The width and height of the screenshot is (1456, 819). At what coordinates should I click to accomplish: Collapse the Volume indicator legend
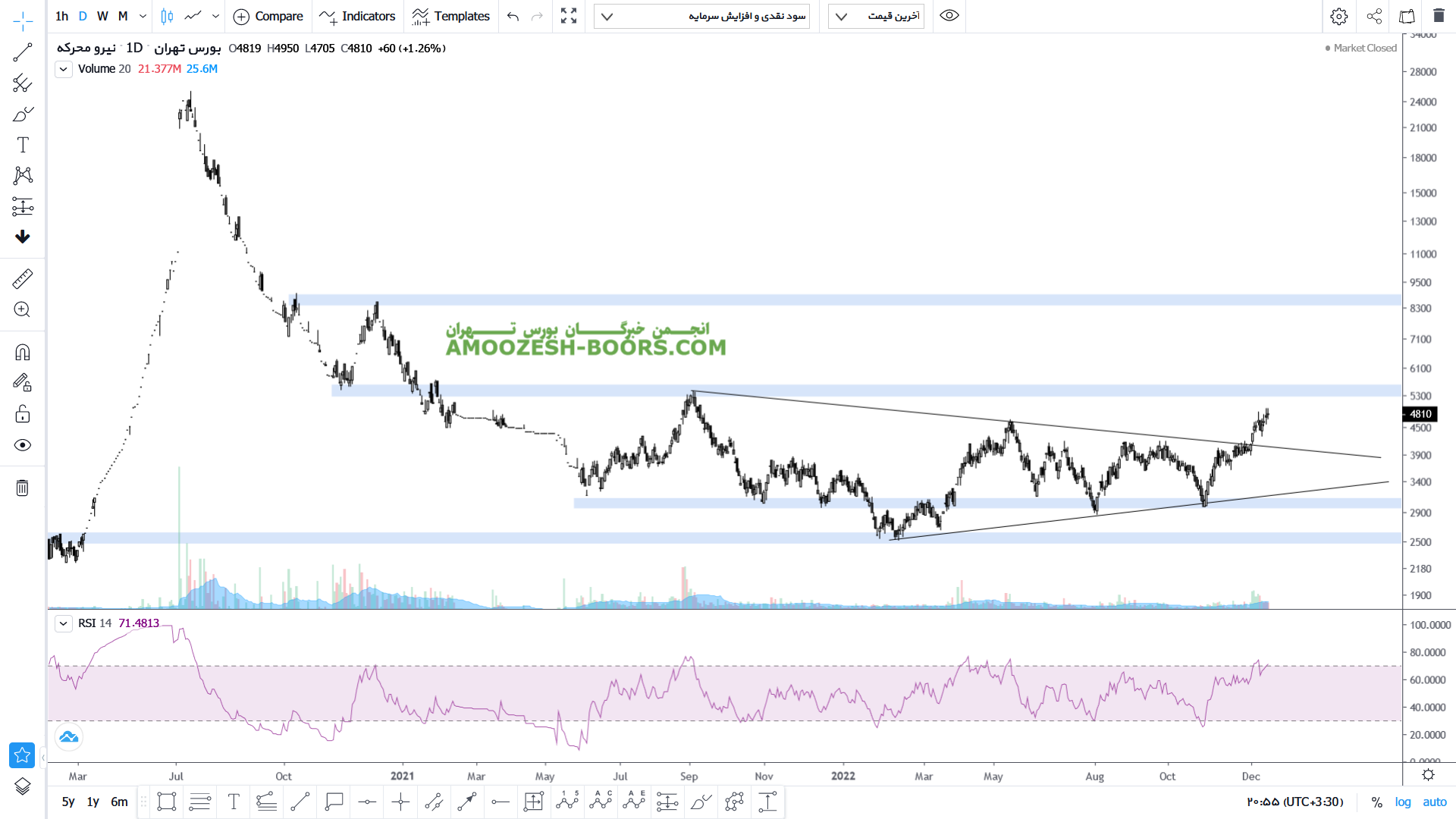coord(64,69)
